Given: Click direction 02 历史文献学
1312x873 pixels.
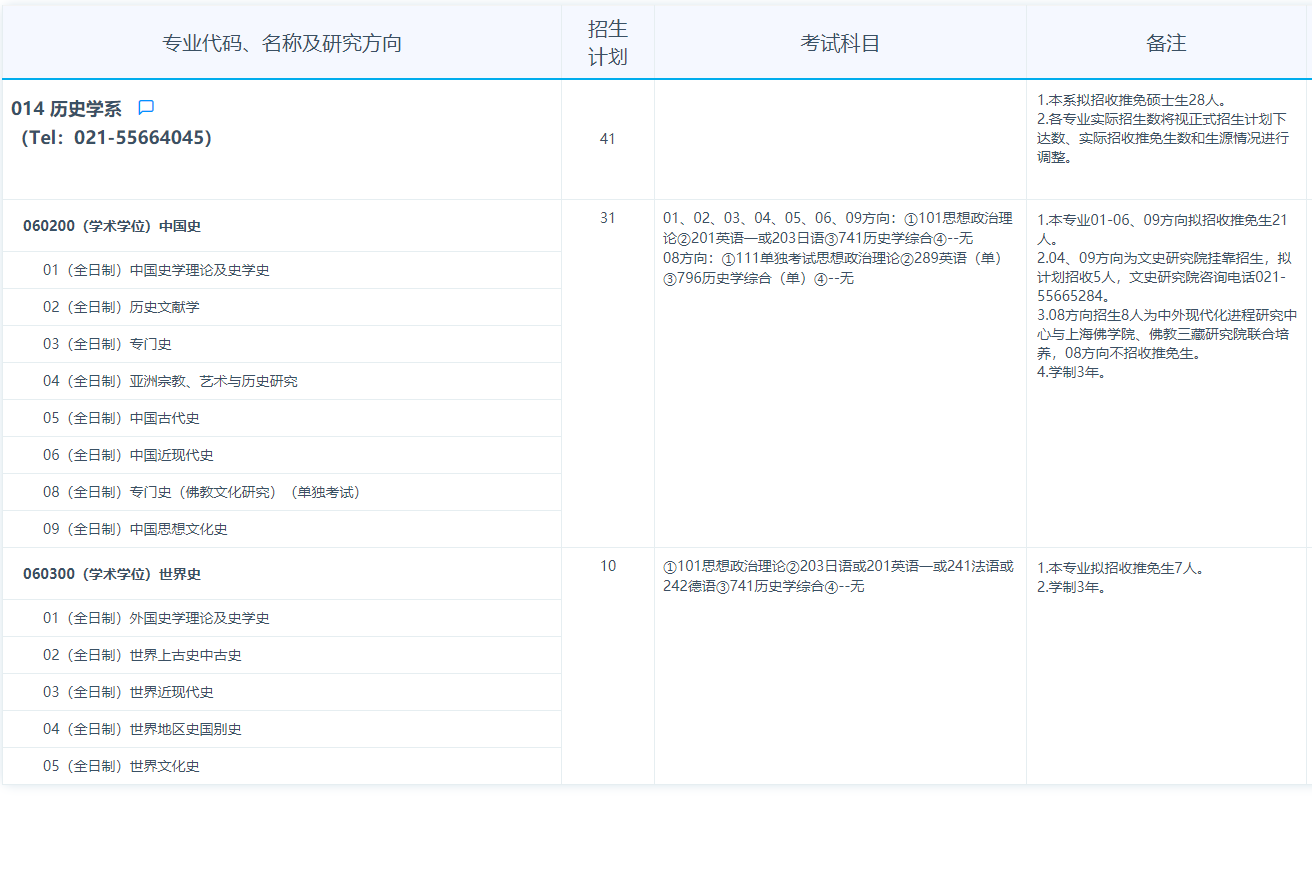Looking at the screenshot, I should [120, 307].
